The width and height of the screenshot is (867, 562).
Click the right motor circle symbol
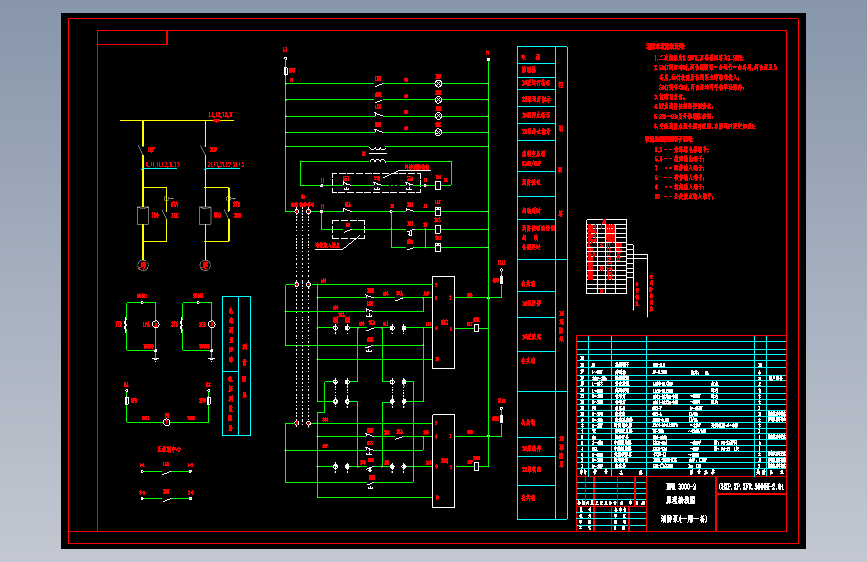coord(205,266)
